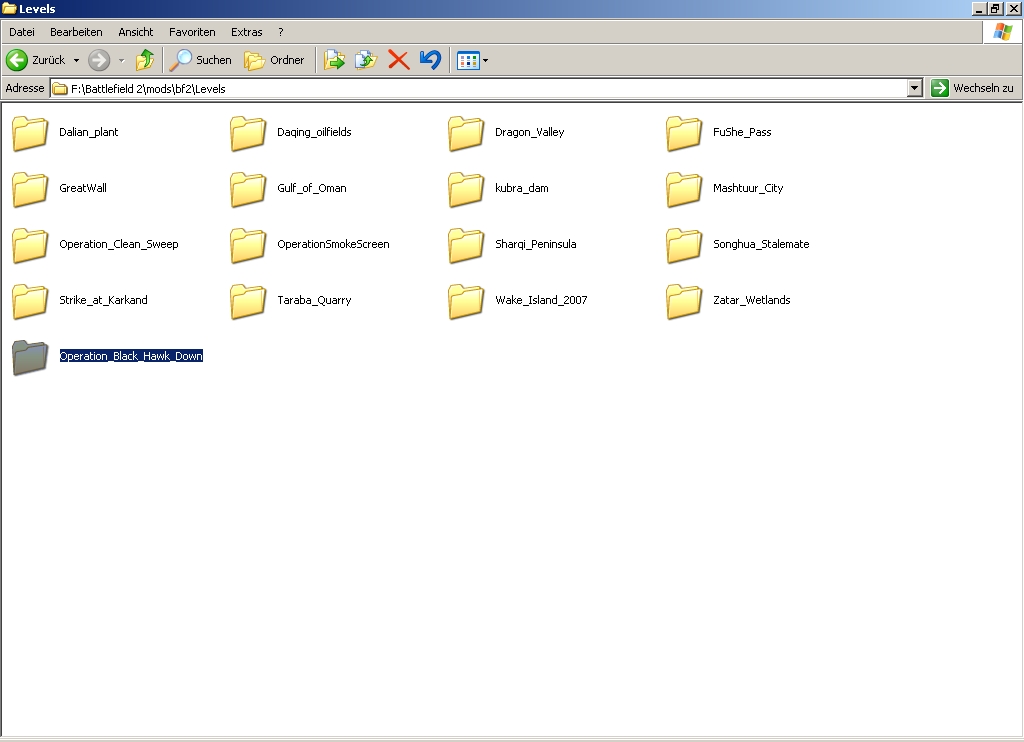Click the red X delete icon
1024x742 pixels.
click(x=398, y=60)
